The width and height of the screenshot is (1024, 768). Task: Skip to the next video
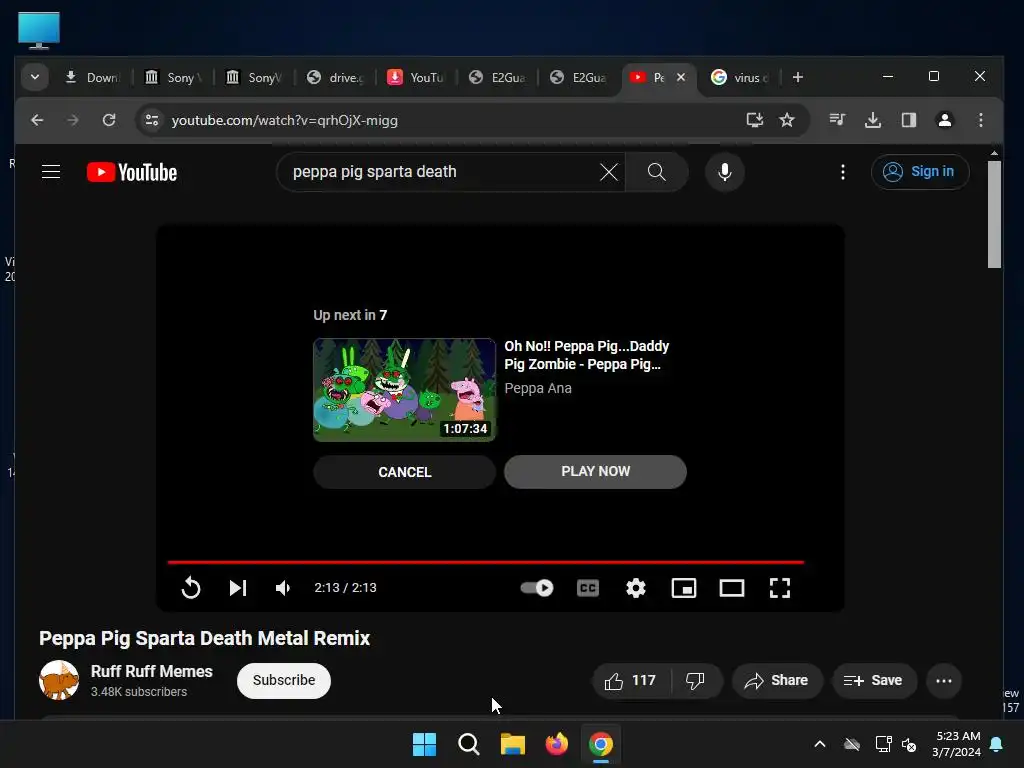[x=238, y=588]
